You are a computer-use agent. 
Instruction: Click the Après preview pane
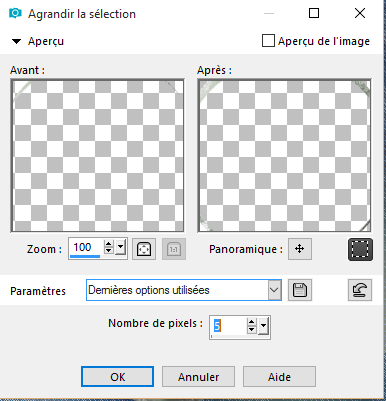[x=284, y=155]
